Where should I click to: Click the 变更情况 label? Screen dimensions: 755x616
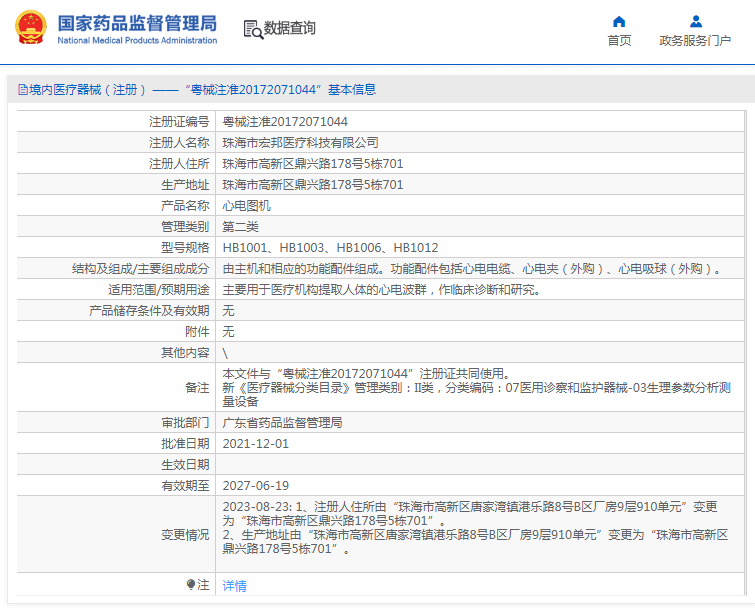(185, 535)
